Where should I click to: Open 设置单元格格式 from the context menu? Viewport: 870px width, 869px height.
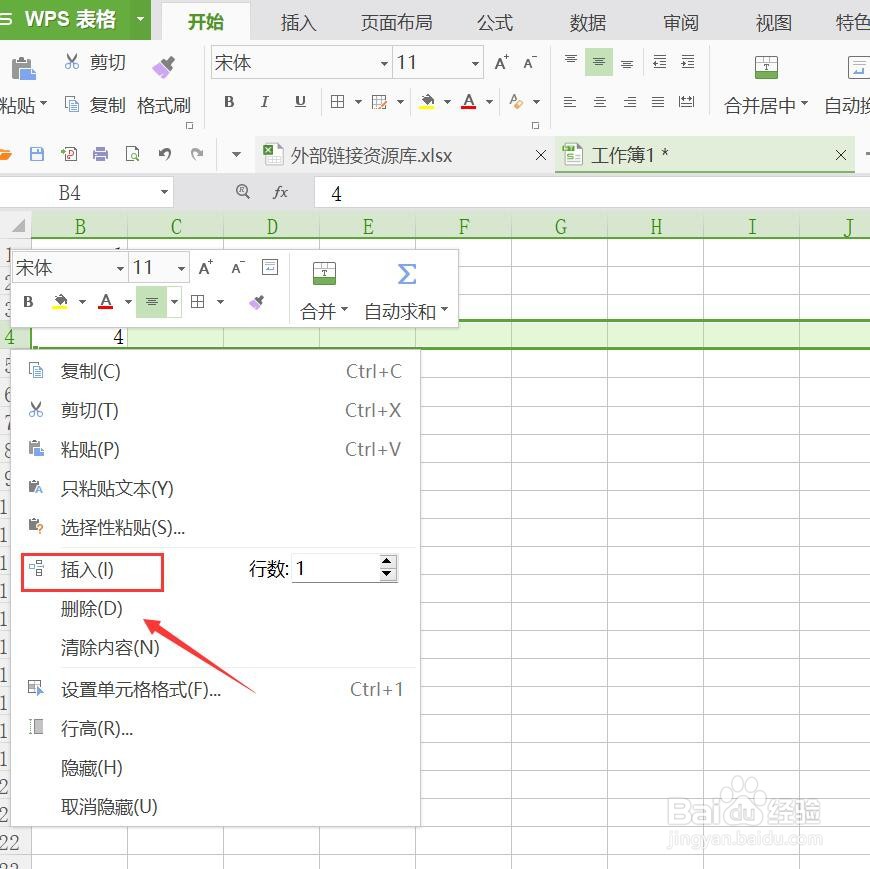tap(141, 689)
